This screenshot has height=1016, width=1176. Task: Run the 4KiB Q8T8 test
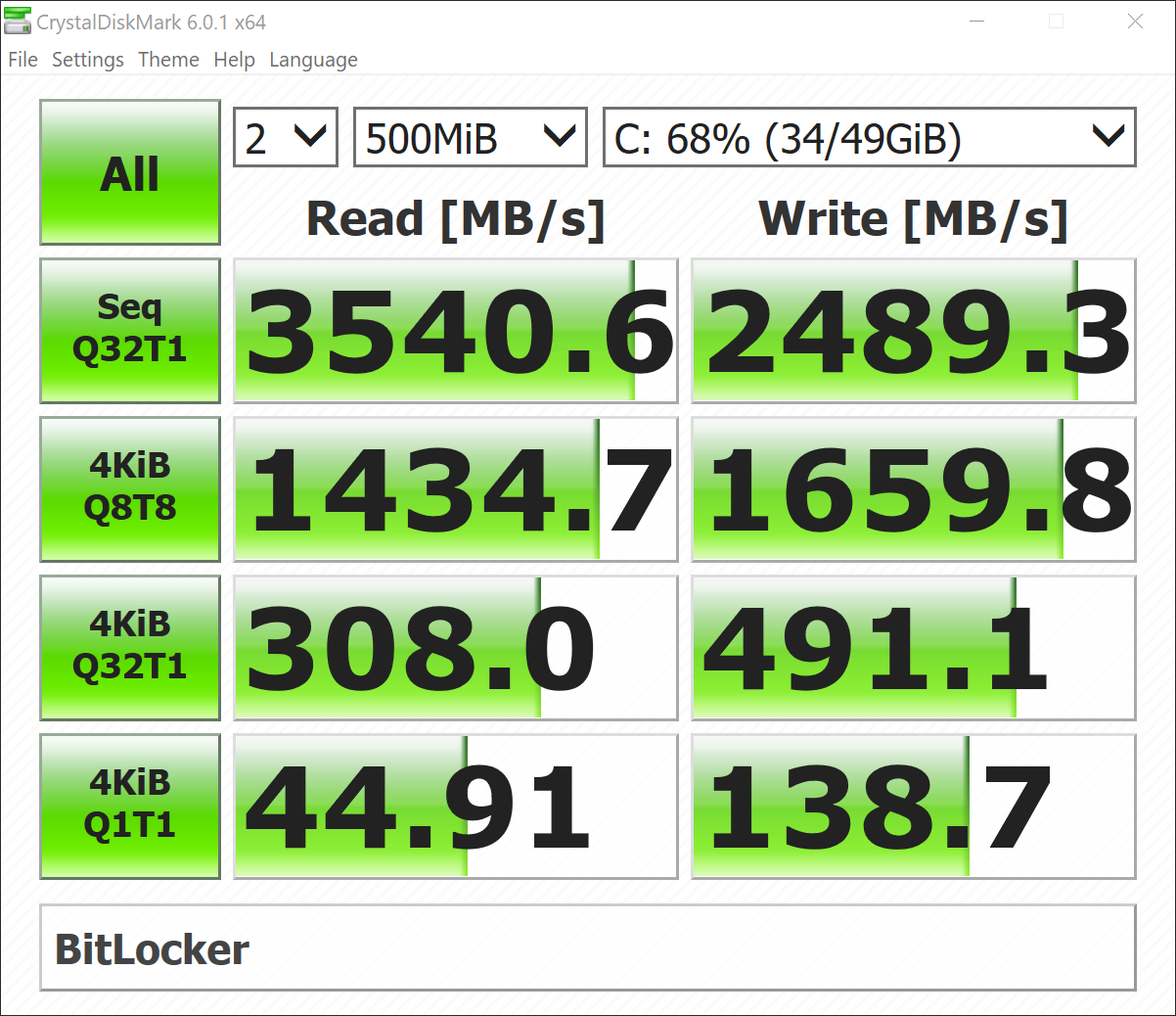tap(130, 489)
